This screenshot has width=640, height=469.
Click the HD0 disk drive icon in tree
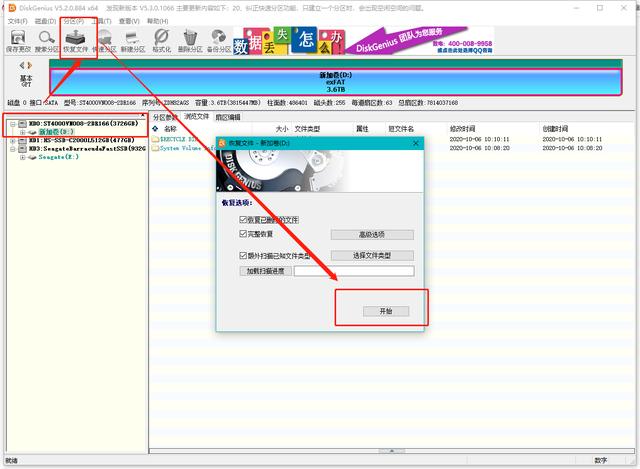point(22,123)
